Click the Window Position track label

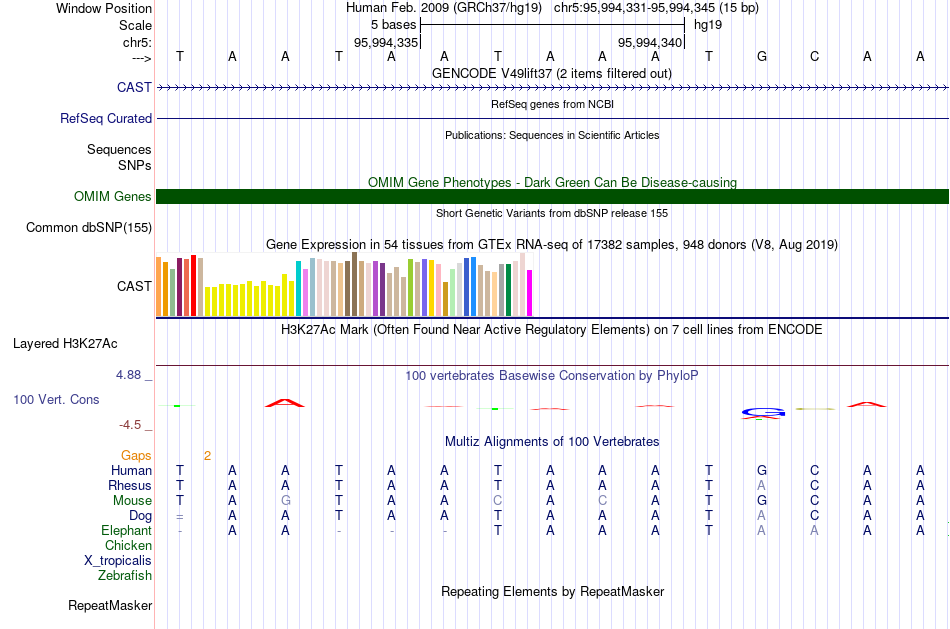click(104, 8)
